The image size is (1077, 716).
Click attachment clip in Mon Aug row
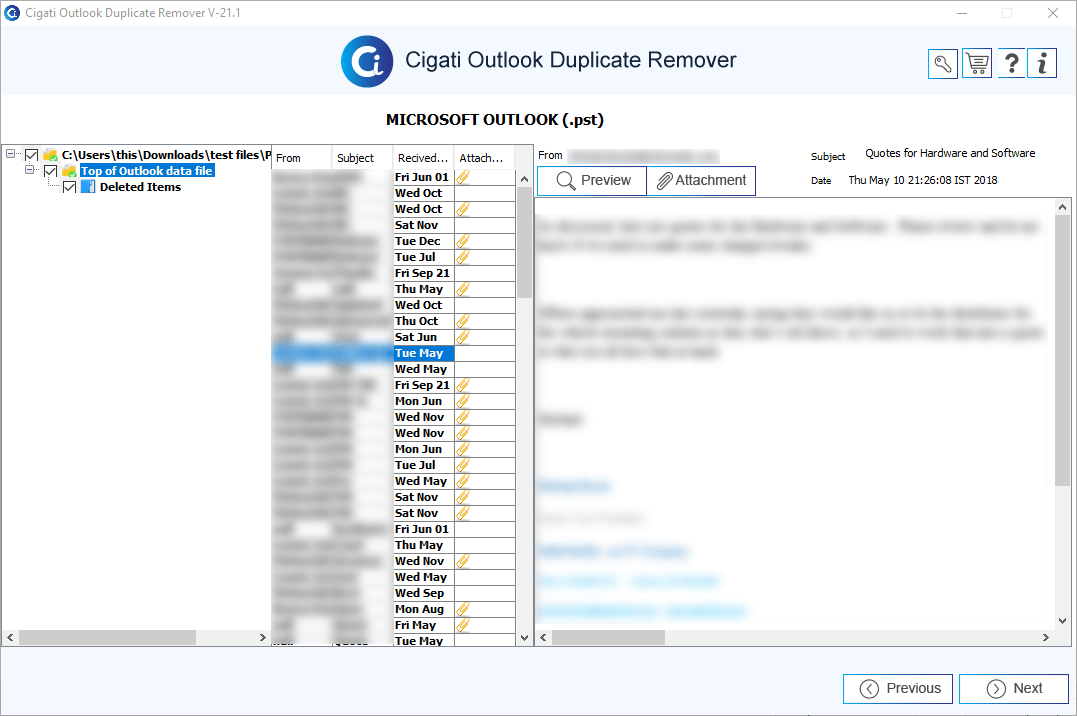pos(464,609)
